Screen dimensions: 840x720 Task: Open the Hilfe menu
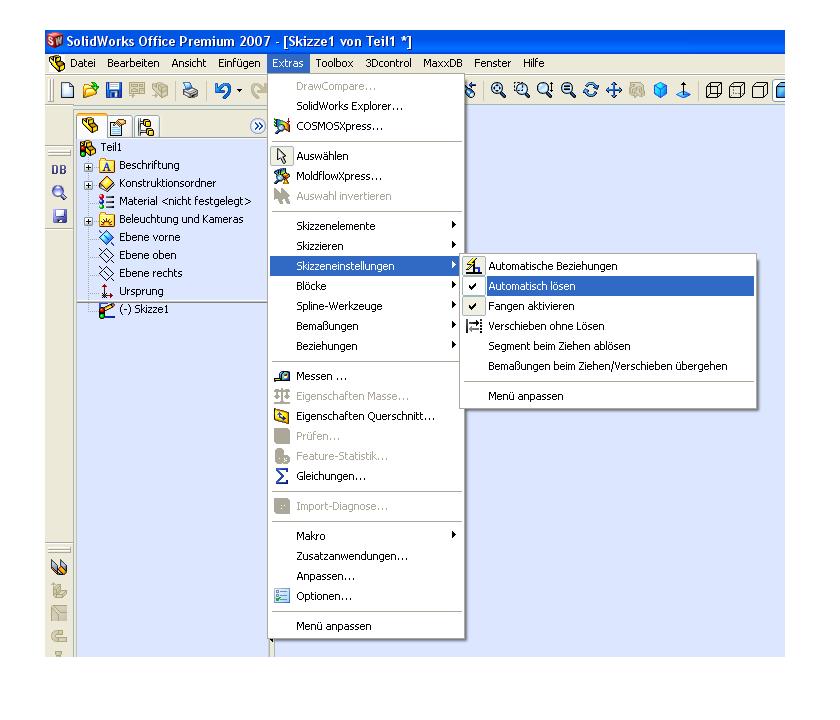pos(534,63)
